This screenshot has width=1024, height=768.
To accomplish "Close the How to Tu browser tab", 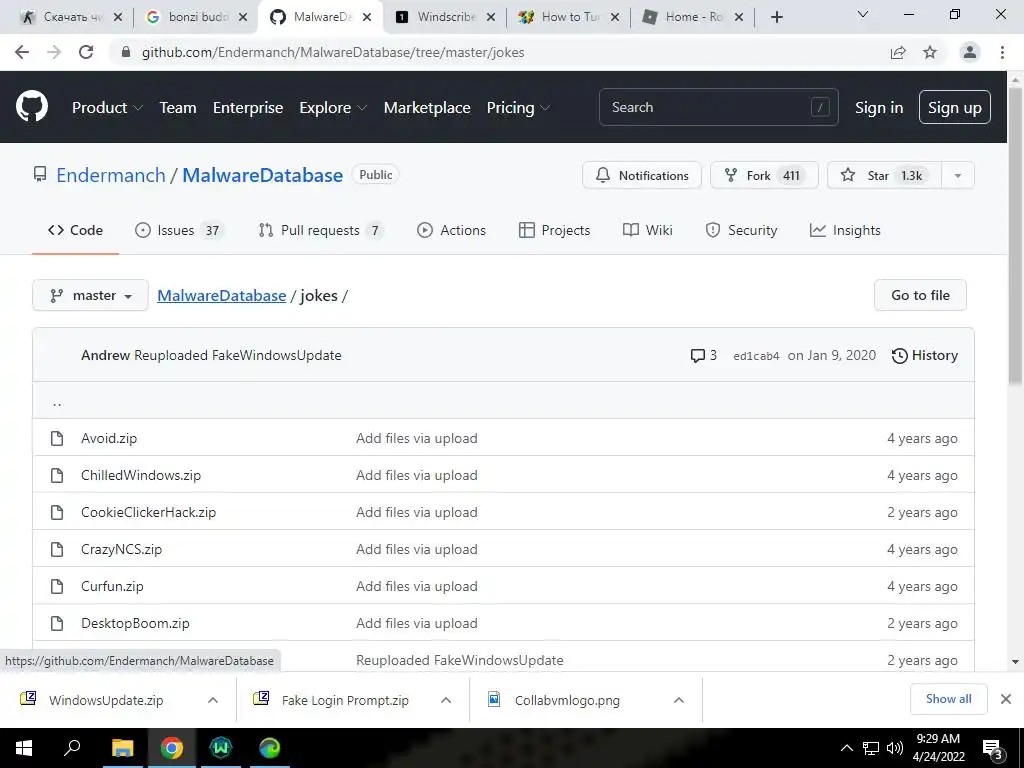I will (x=615, y=17).
